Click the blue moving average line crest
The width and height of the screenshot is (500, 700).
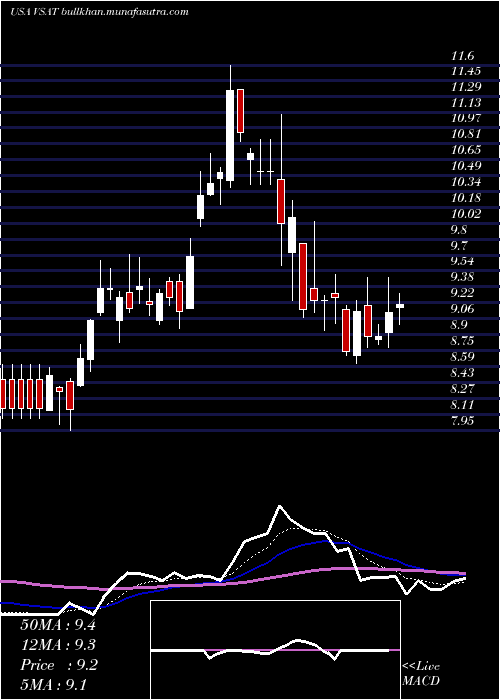[326, 541]
